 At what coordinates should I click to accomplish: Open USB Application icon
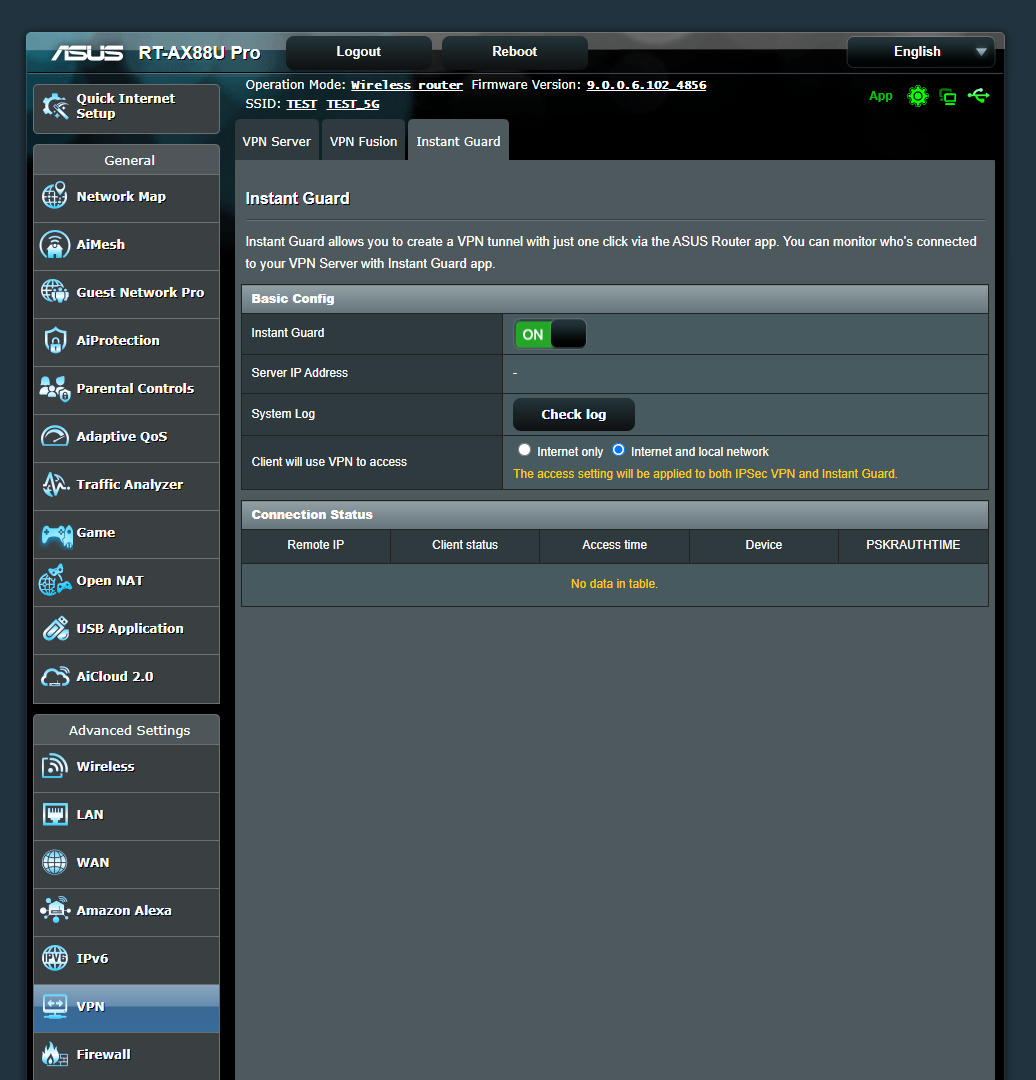click(55, 628)
